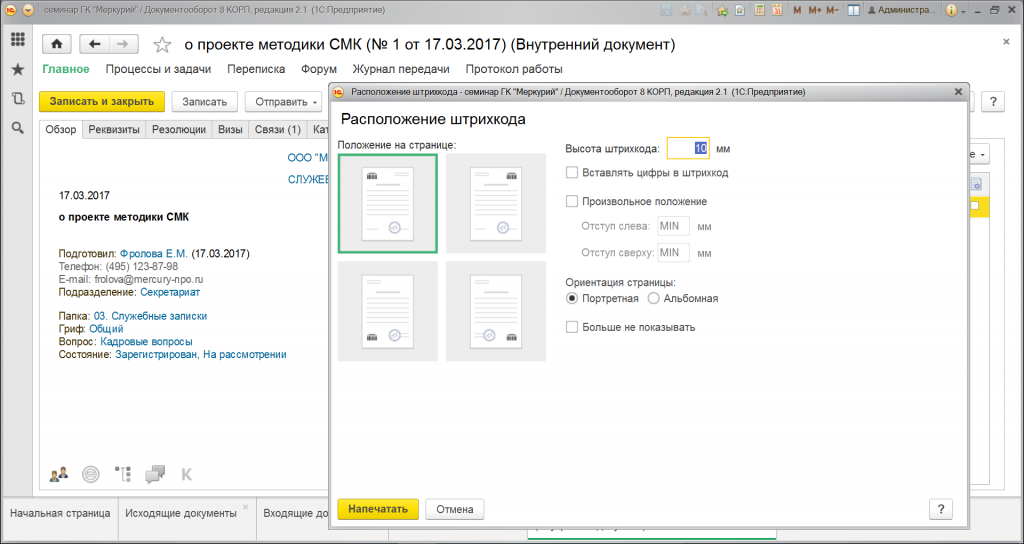
Task: Open the sections grid menu in left sidebar
Action: point(18,39)
